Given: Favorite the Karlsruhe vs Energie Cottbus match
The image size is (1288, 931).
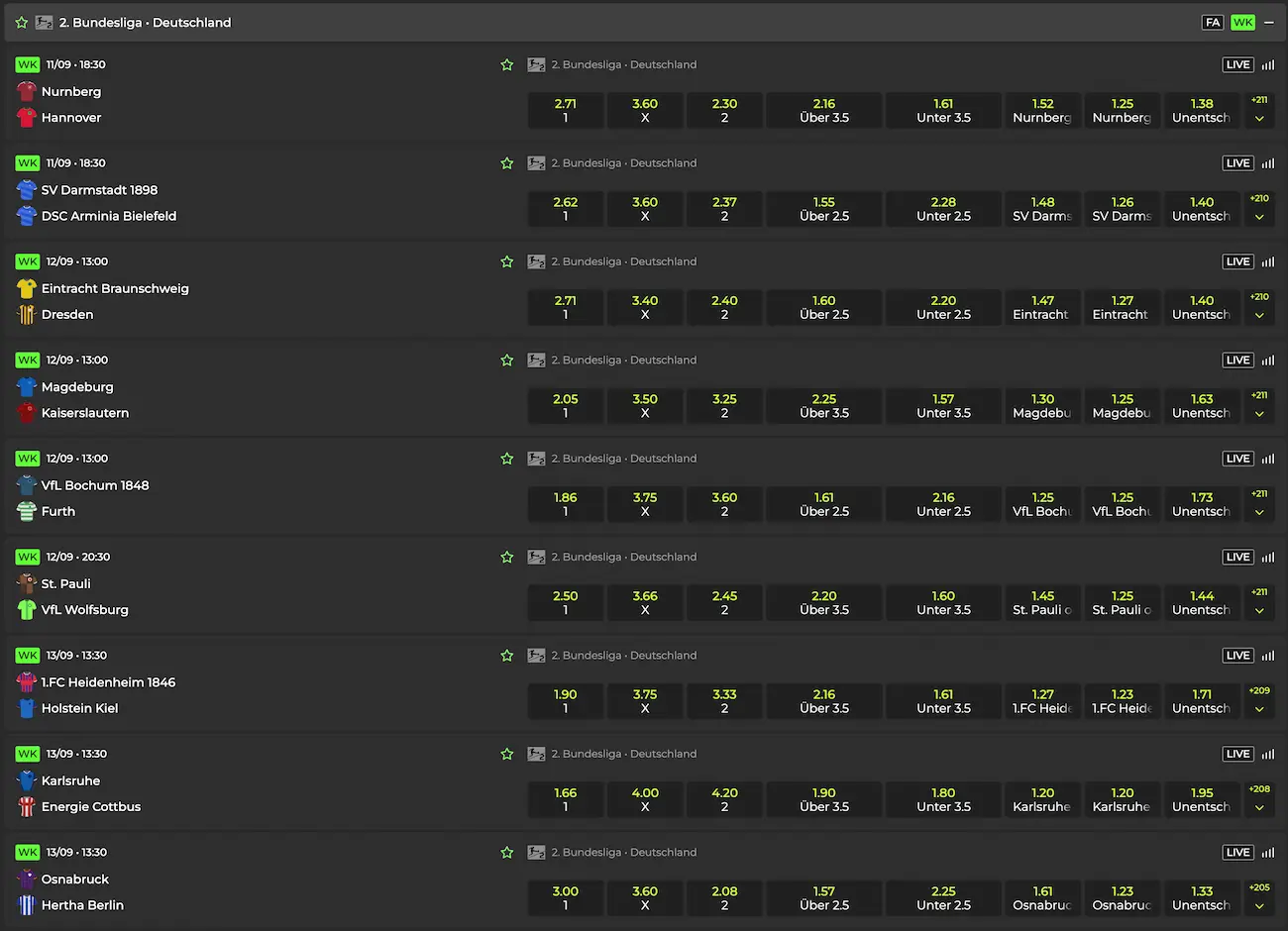Looking at the screenshot, I should [507, 754].
